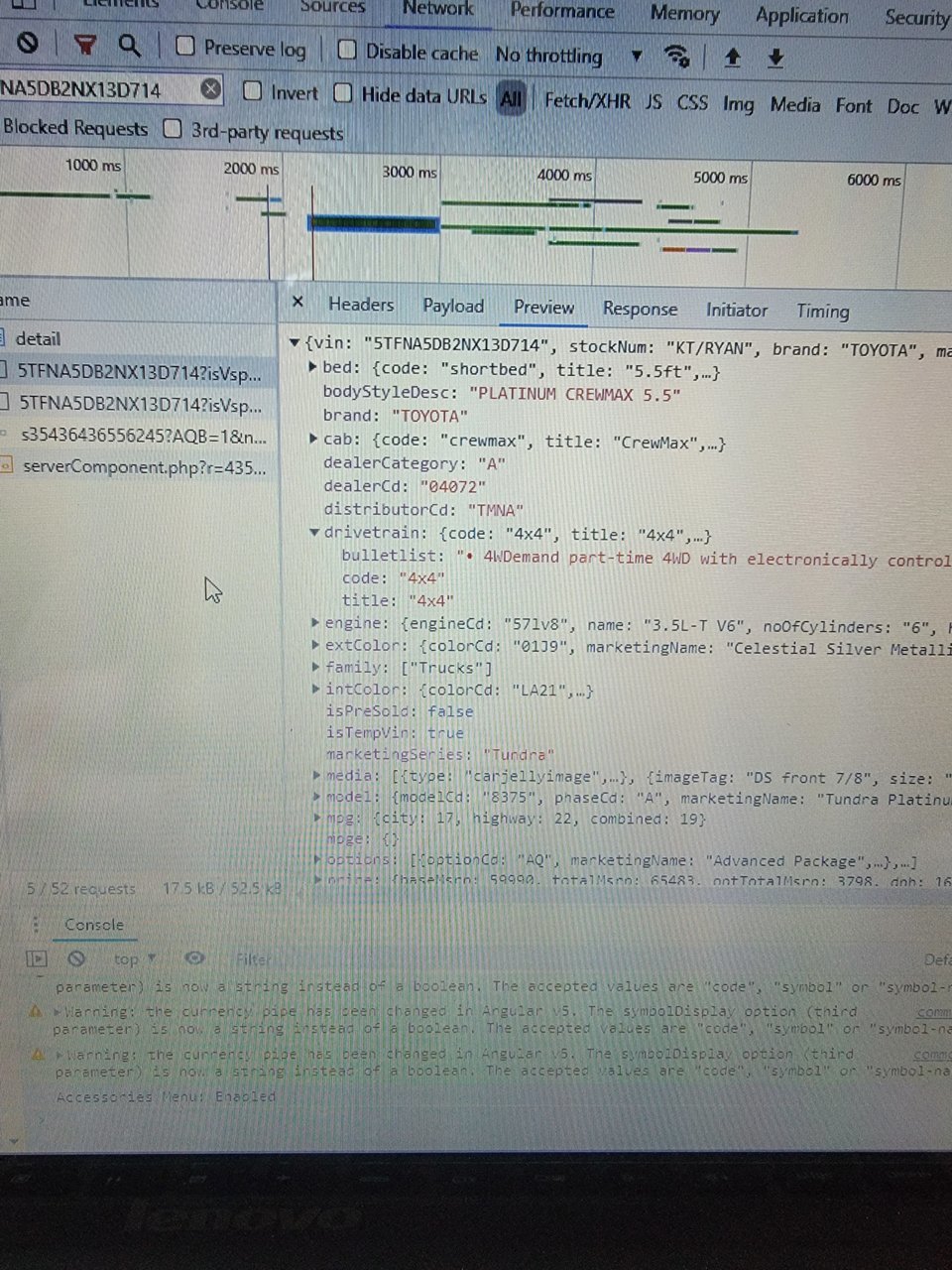Image resolution: width=952 pixels, height=1270 pixels.
Task: Open the console context 'top' dropdown
Action: point(135,958)
